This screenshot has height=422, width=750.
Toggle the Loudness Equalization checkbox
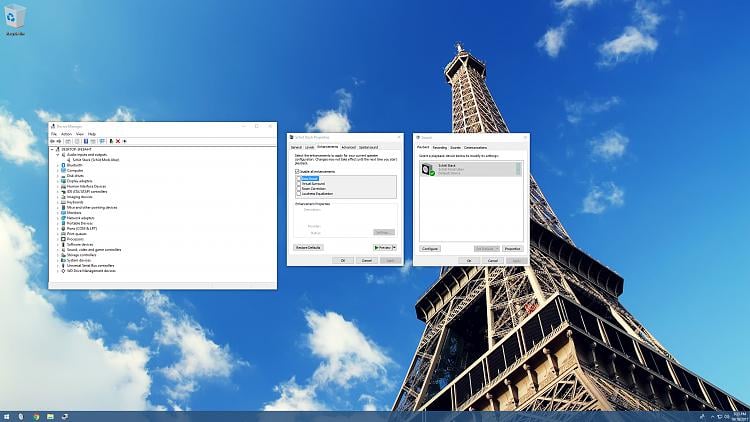(297, 193)
